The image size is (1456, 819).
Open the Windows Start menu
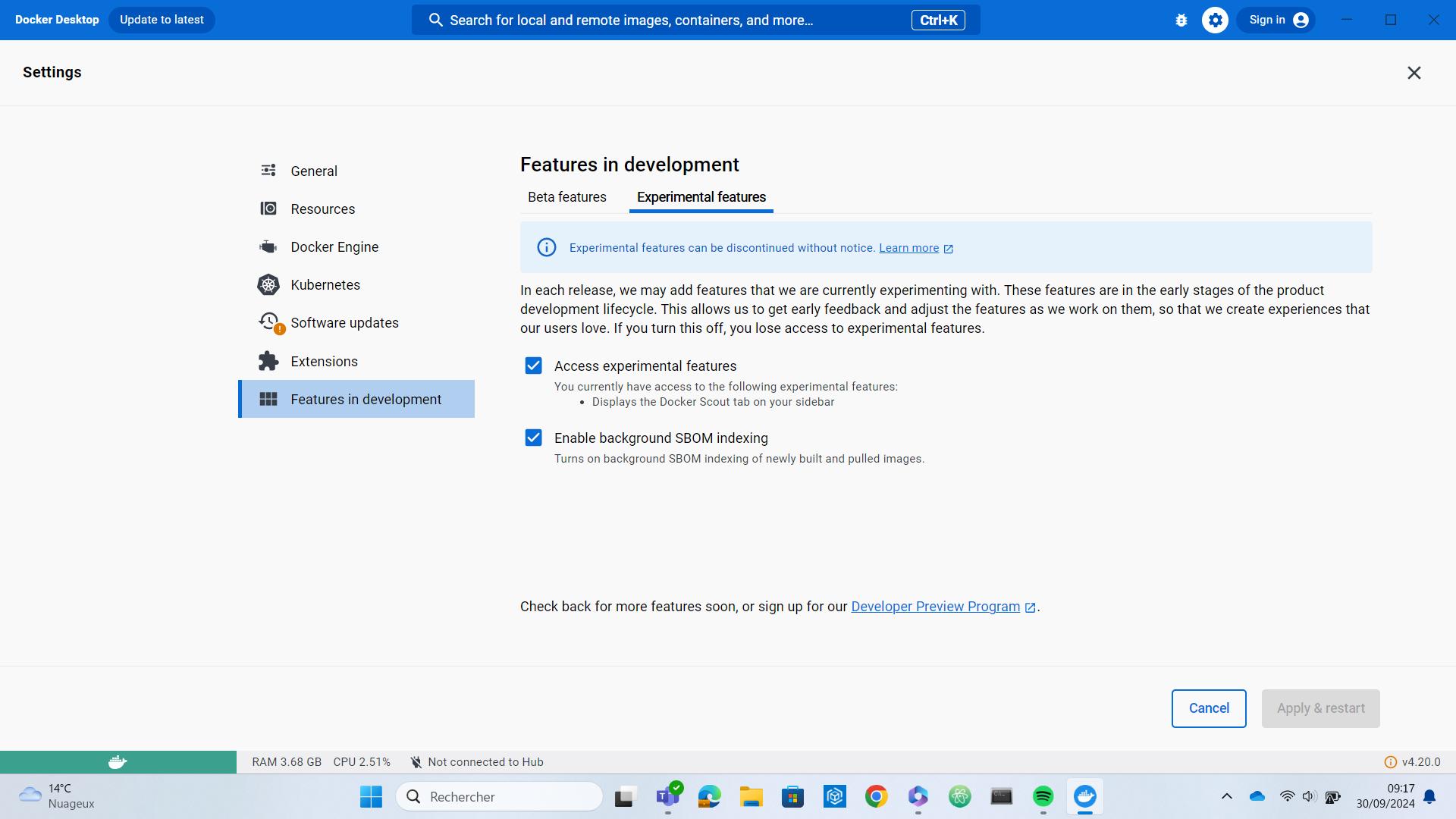(x=371, y=796)
